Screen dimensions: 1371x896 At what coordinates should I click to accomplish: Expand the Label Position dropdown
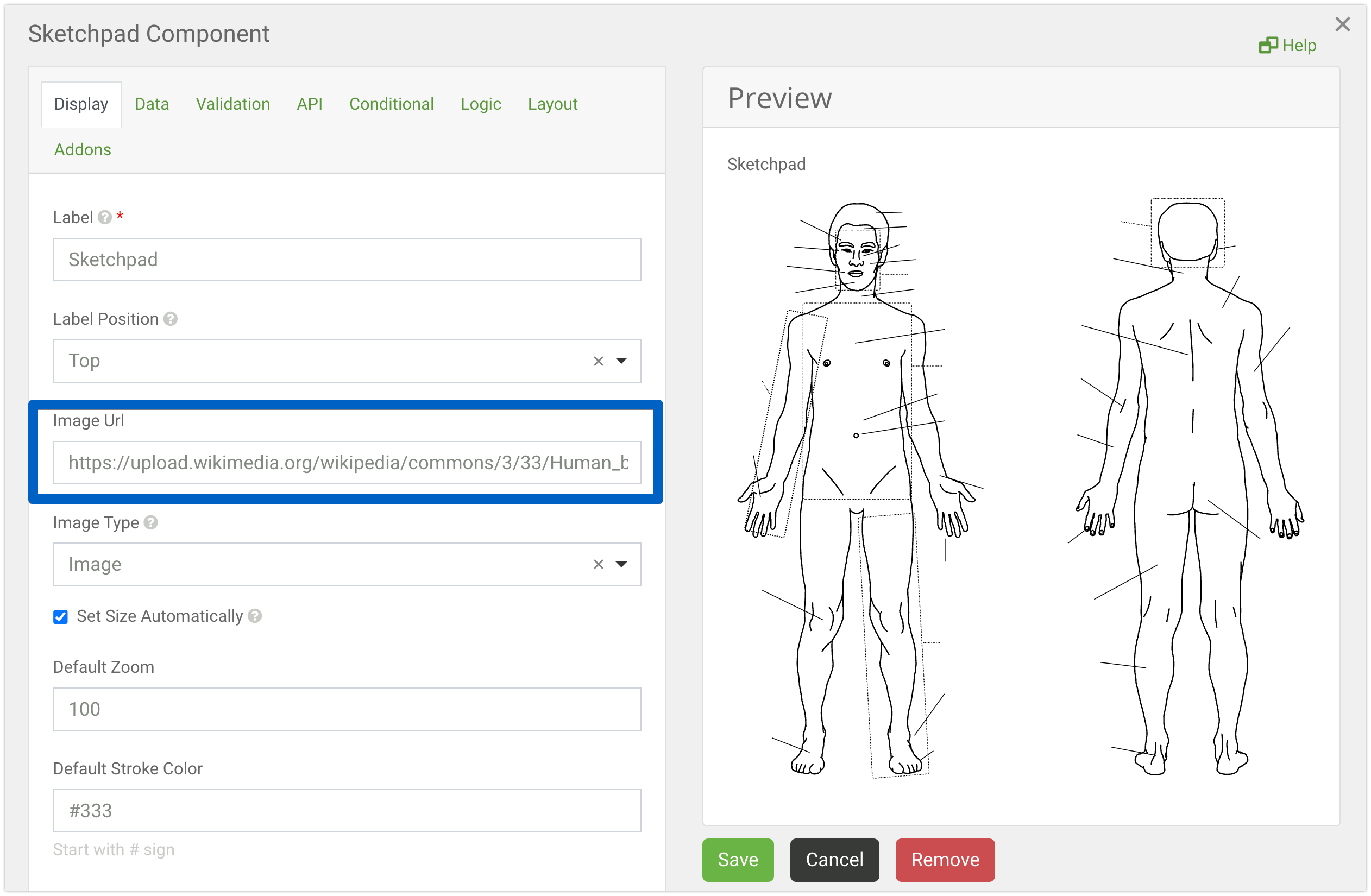point(621,361)
